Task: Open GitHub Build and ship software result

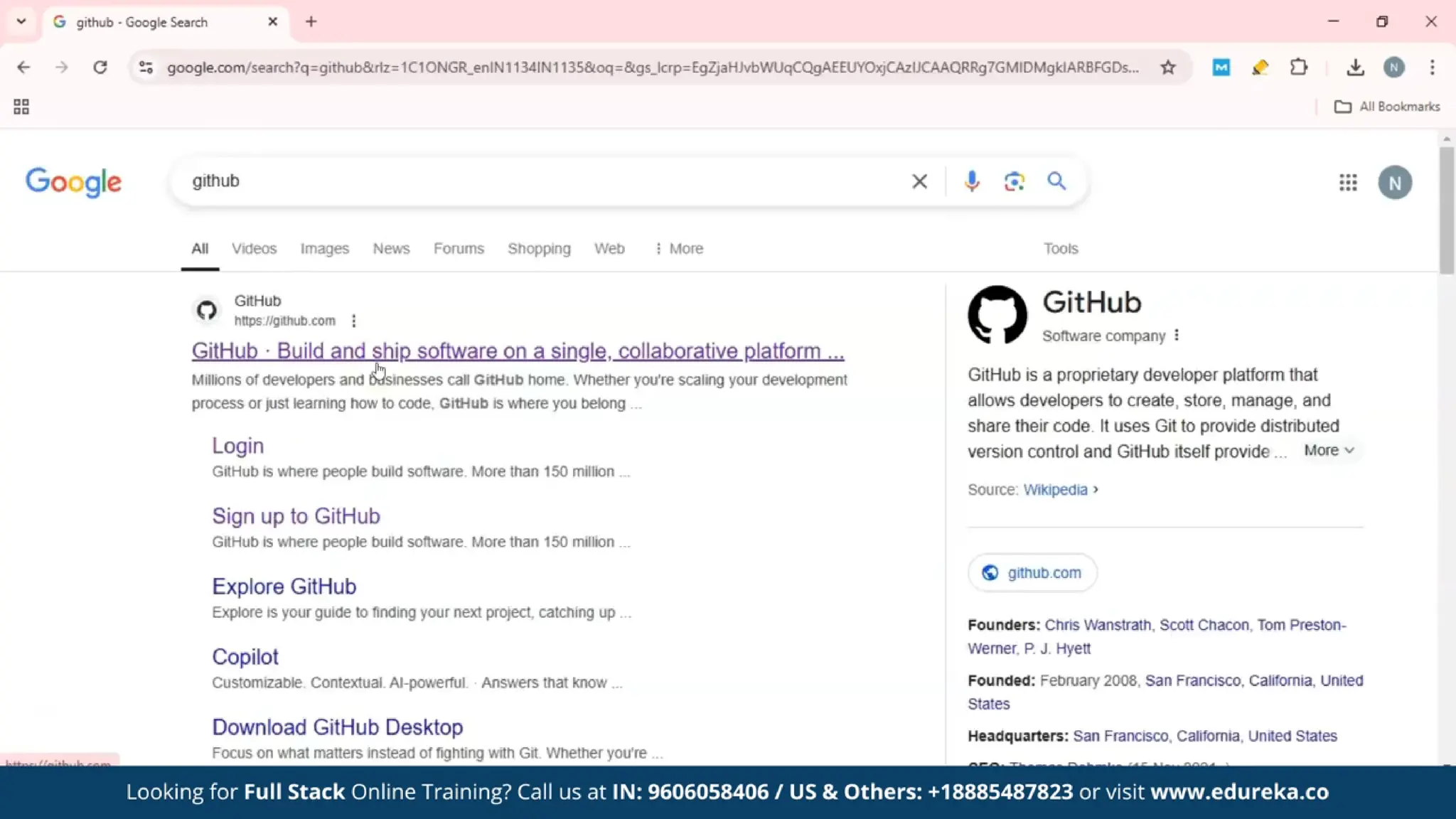Action: coord(518,351)
